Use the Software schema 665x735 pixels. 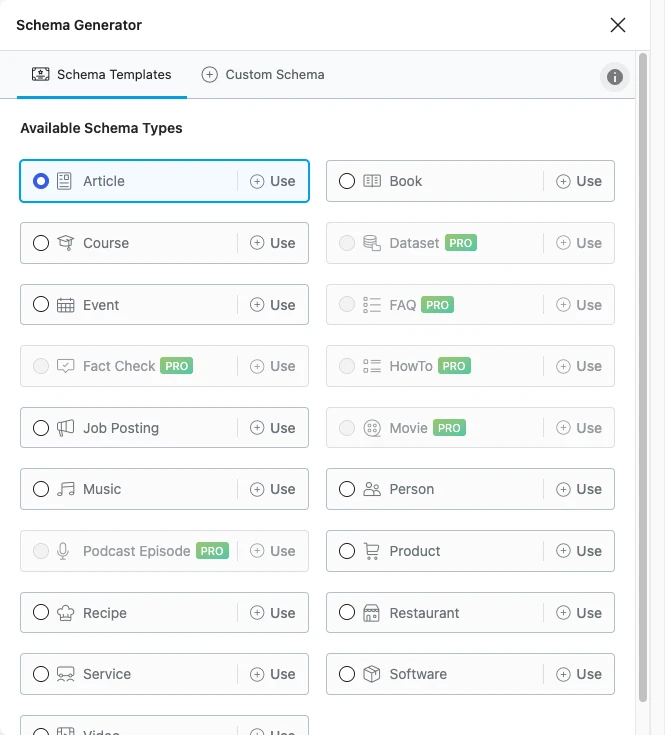[579, 674]
